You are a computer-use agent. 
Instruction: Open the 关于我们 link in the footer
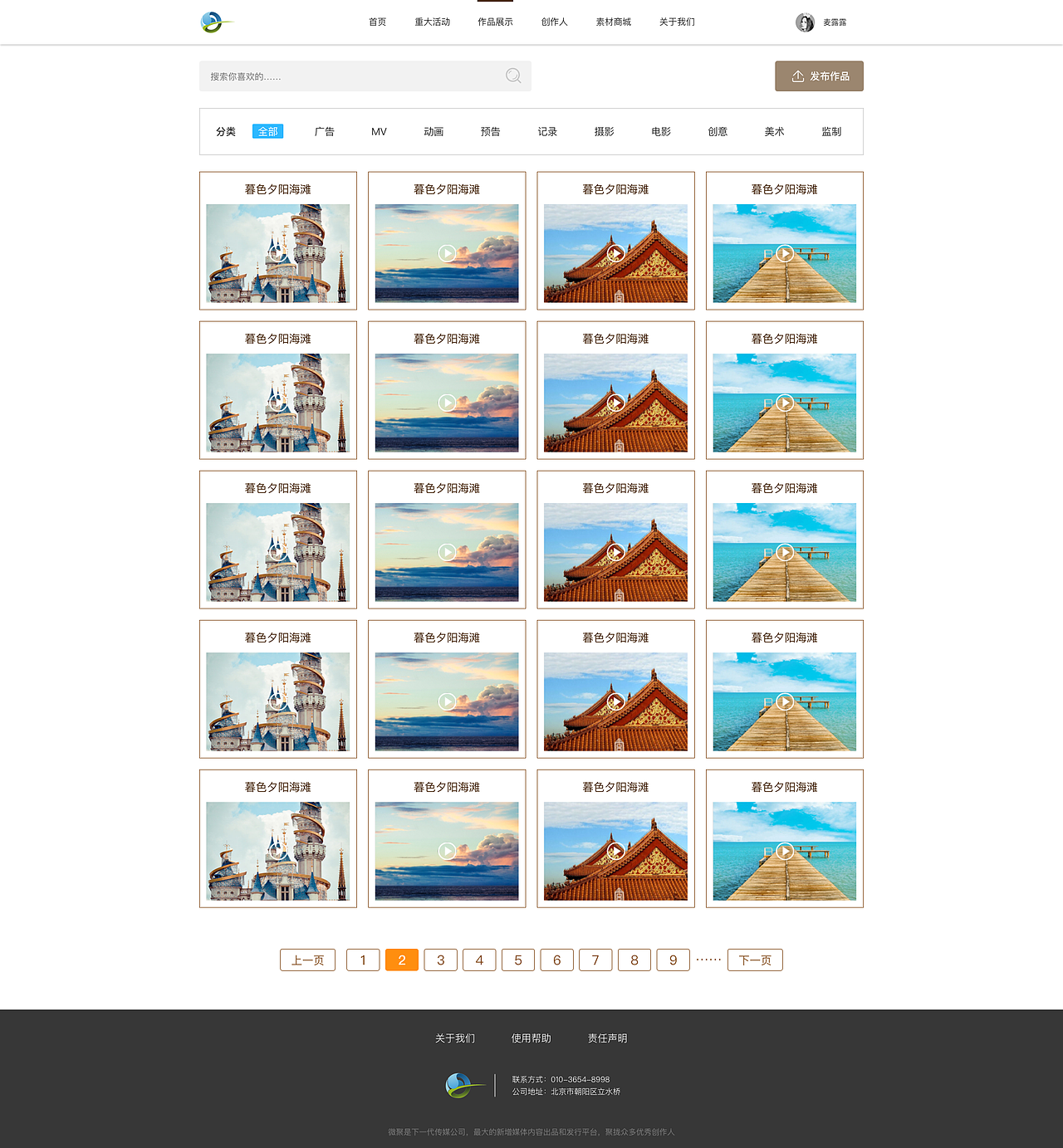click(x=455, y=1038)
